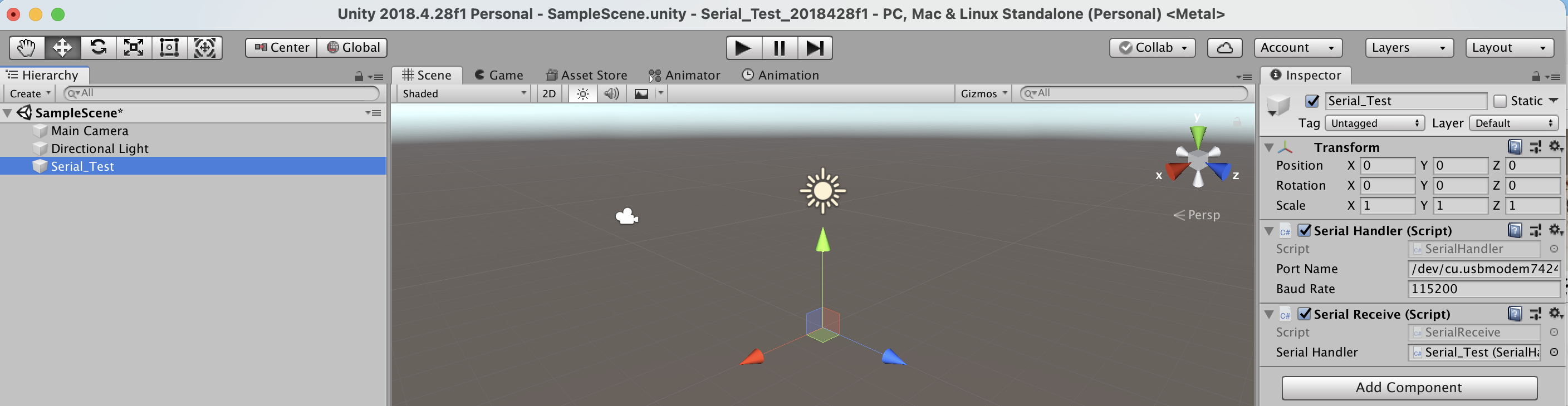Image resolution: width=1568 pixels, height=406 pixels.
Task: Toggle 2D scene view mode
Action: click(549, 93)
